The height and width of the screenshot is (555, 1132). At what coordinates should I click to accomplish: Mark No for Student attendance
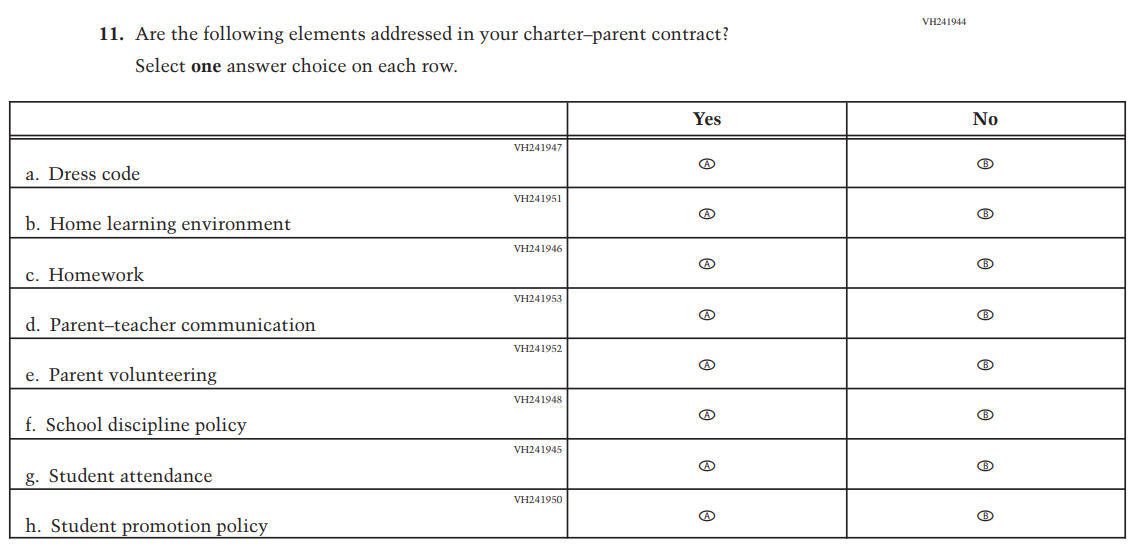(985, 466)
